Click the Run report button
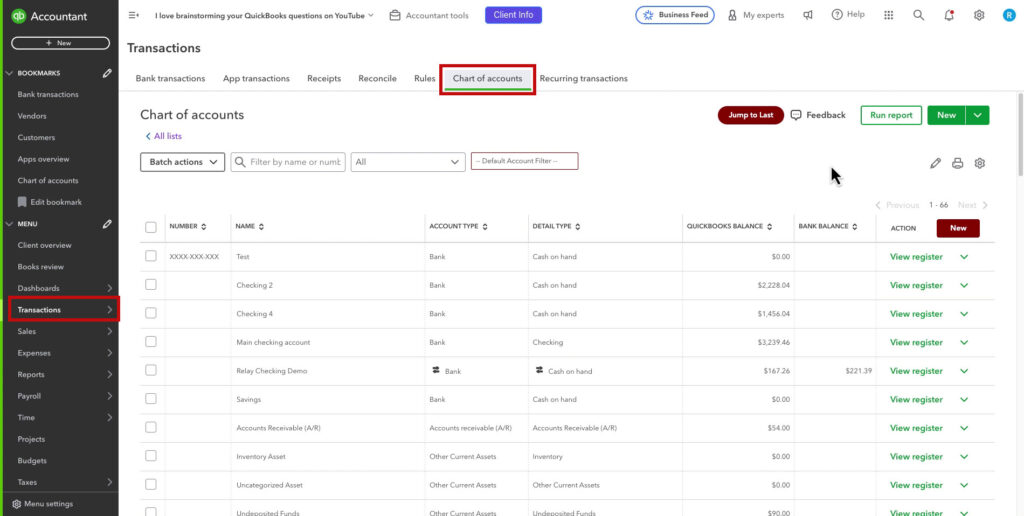 tap(891, 115)
